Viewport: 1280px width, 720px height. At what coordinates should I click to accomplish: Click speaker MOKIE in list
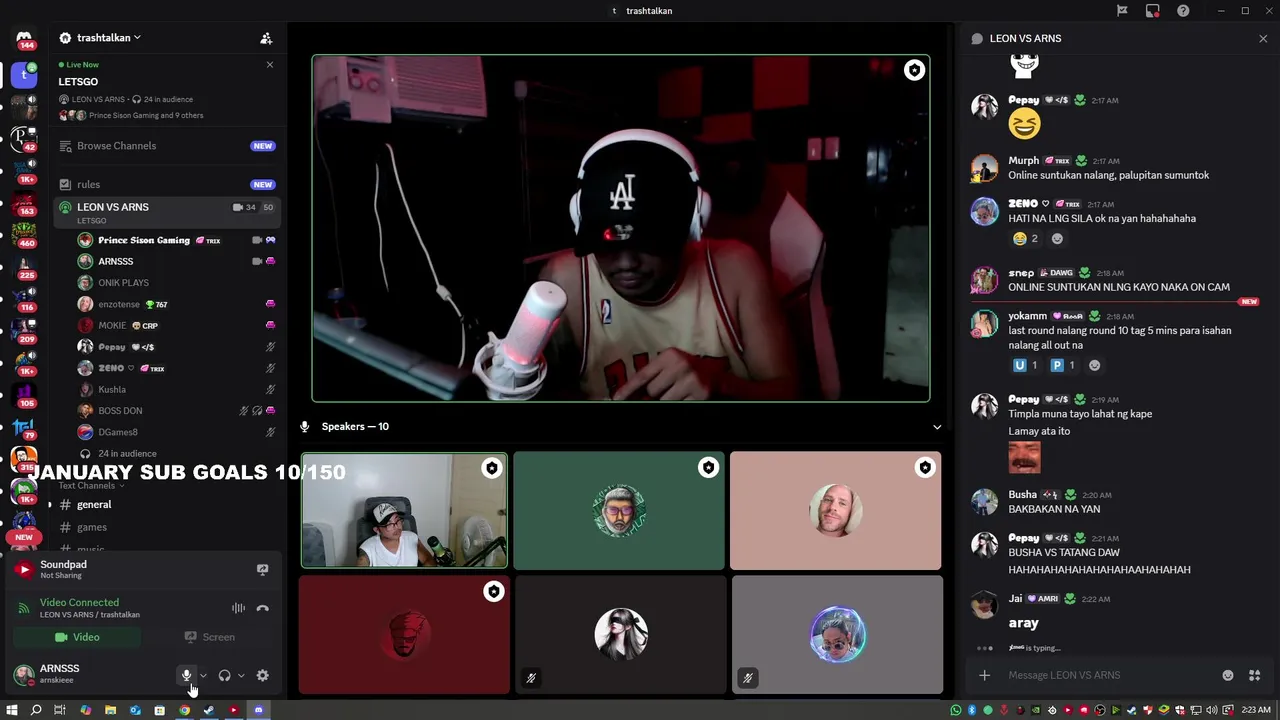[176, 325]
